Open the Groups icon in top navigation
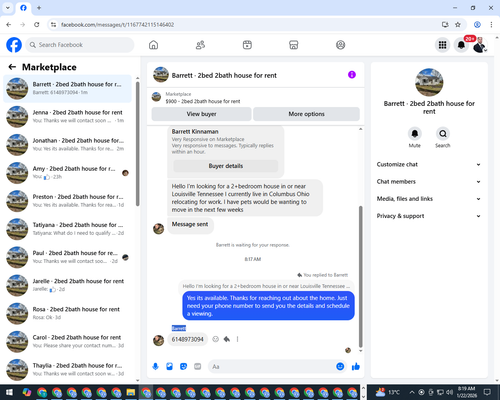 340,45
